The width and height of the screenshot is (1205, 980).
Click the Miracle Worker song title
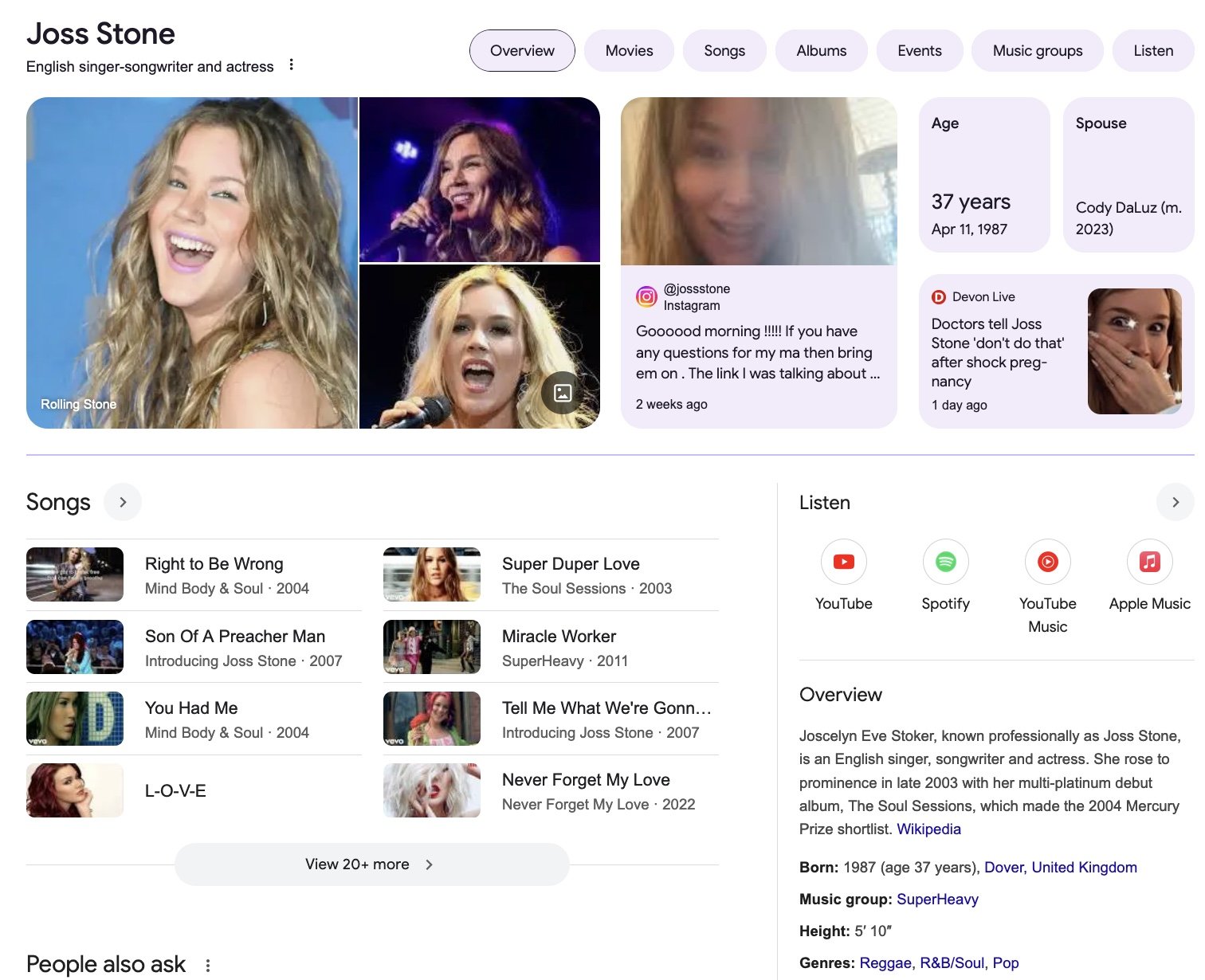coord(559,637)
